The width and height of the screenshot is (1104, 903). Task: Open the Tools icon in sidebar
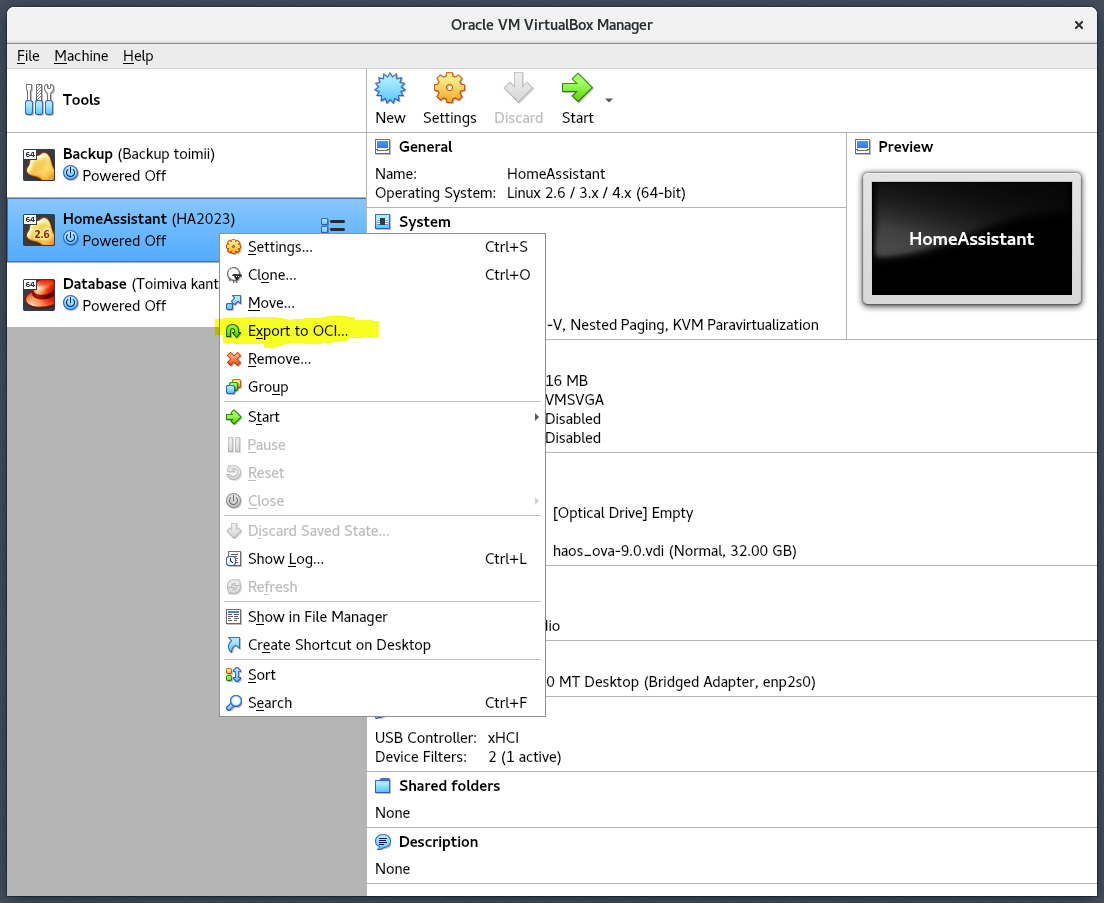click(x=40, y=99)
